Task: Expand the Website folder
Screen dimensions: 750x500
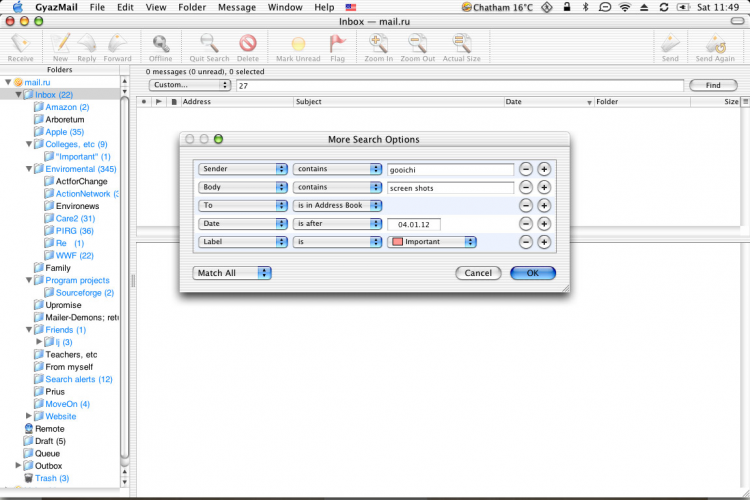Action: 29,416
